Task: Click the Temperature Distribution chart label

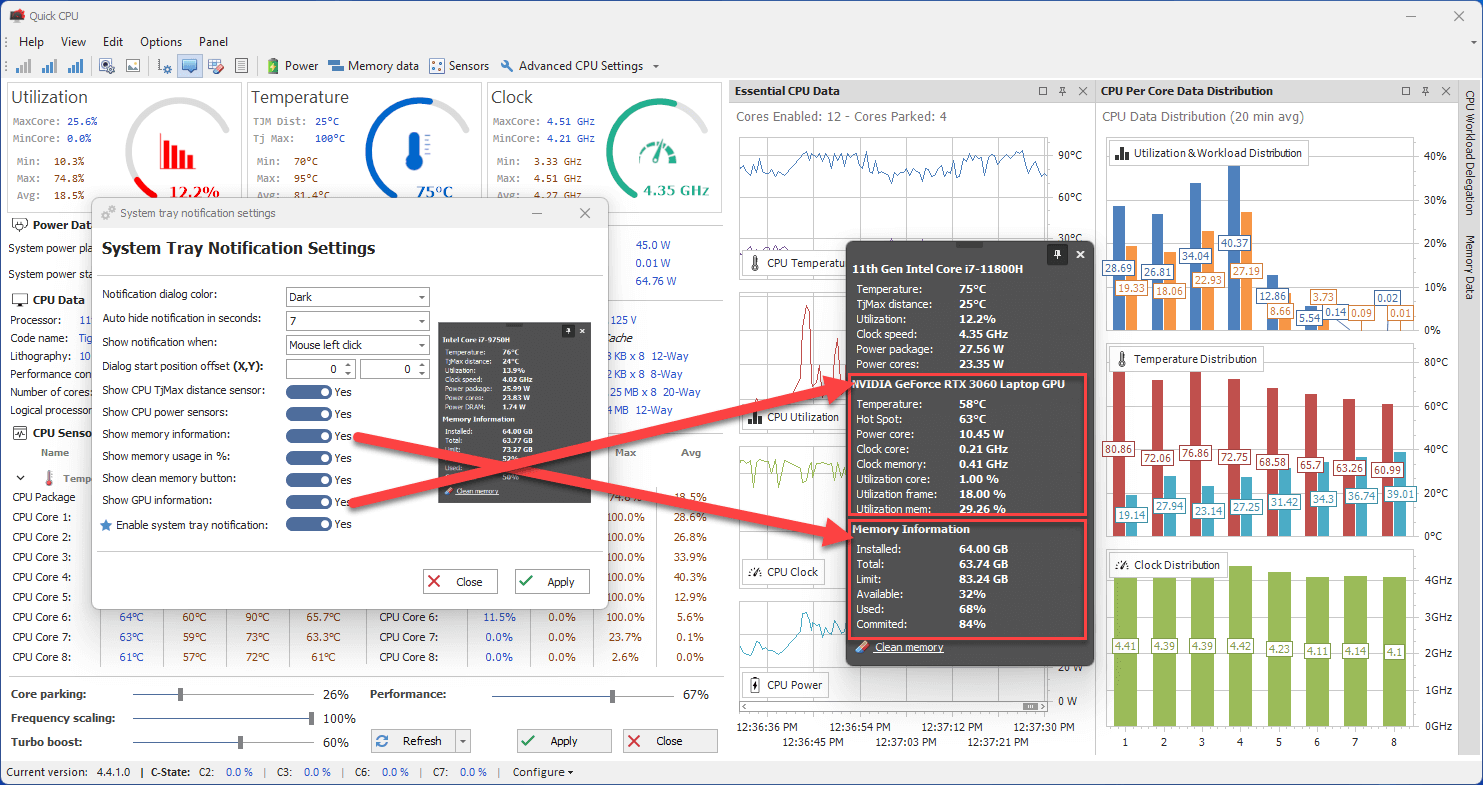Action: pos(1187,359)
